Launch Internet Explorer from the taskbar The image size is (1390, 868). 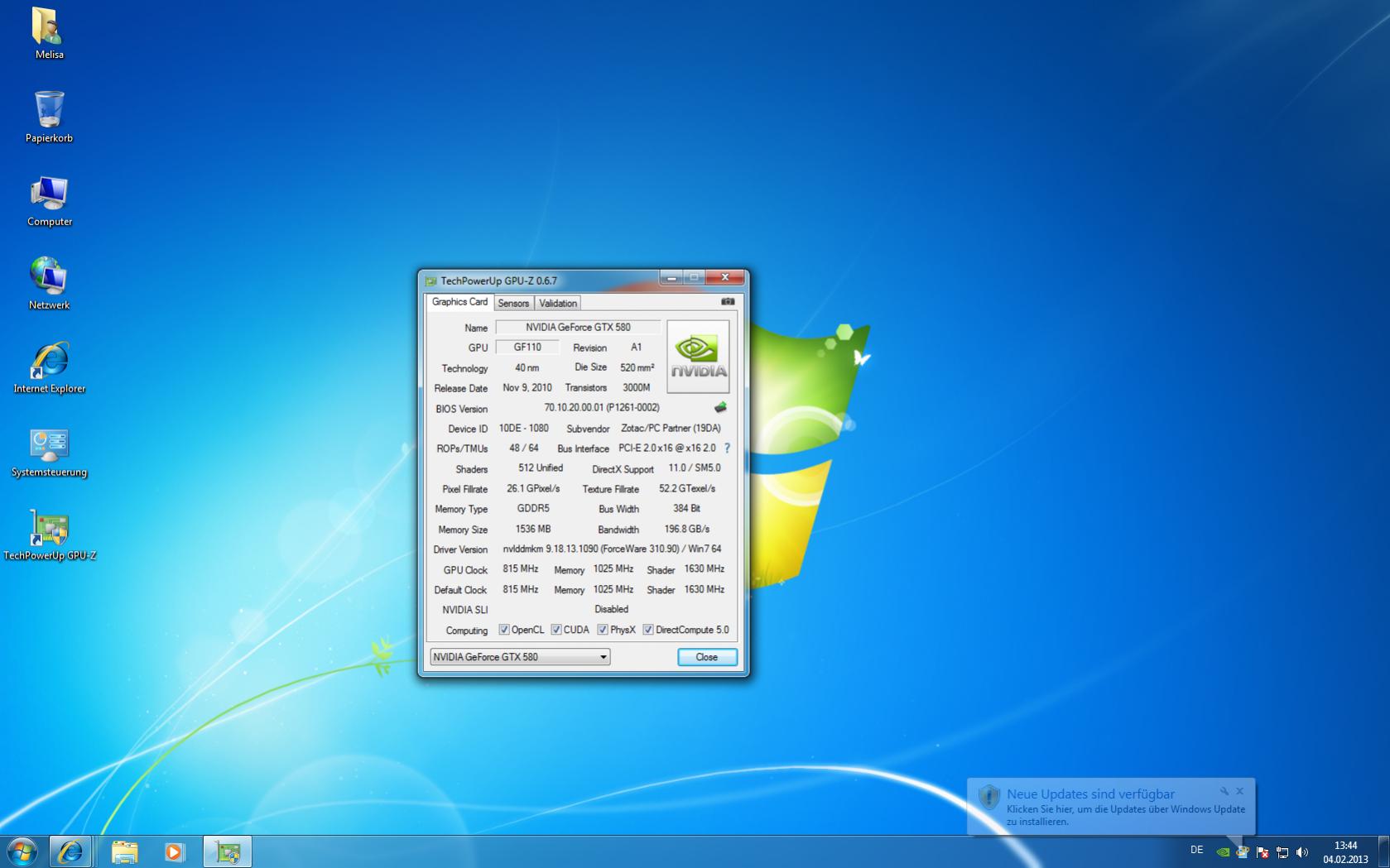click(x=70, y=851)
